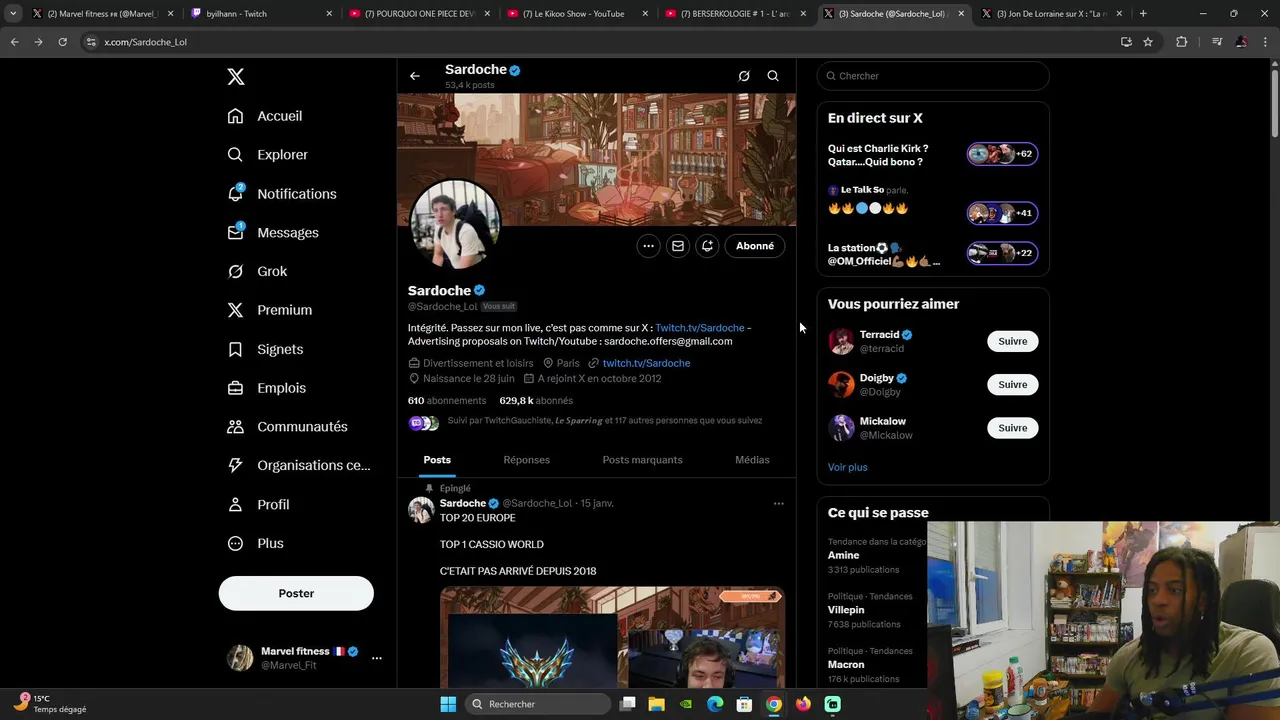The height and width of the screenshot is (720, 1280).
Task: Open the Plus more menu
Action: coord(255,543)
